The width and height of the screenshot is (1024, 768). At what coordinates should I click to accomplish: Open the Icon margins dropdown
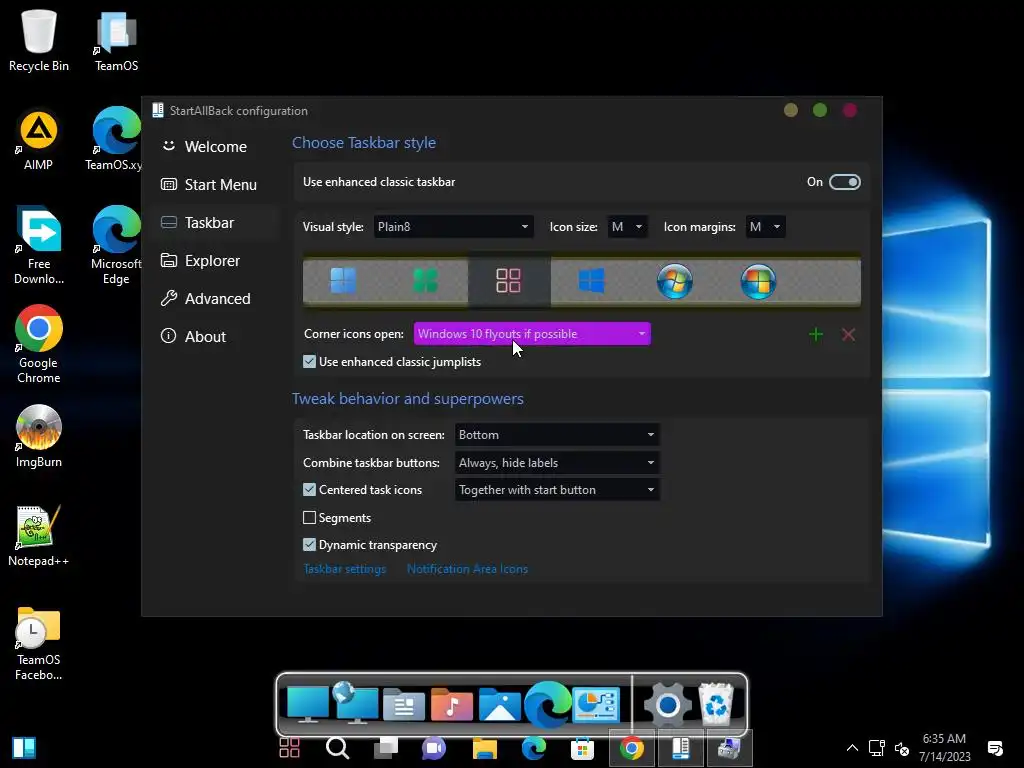(765, 227)
